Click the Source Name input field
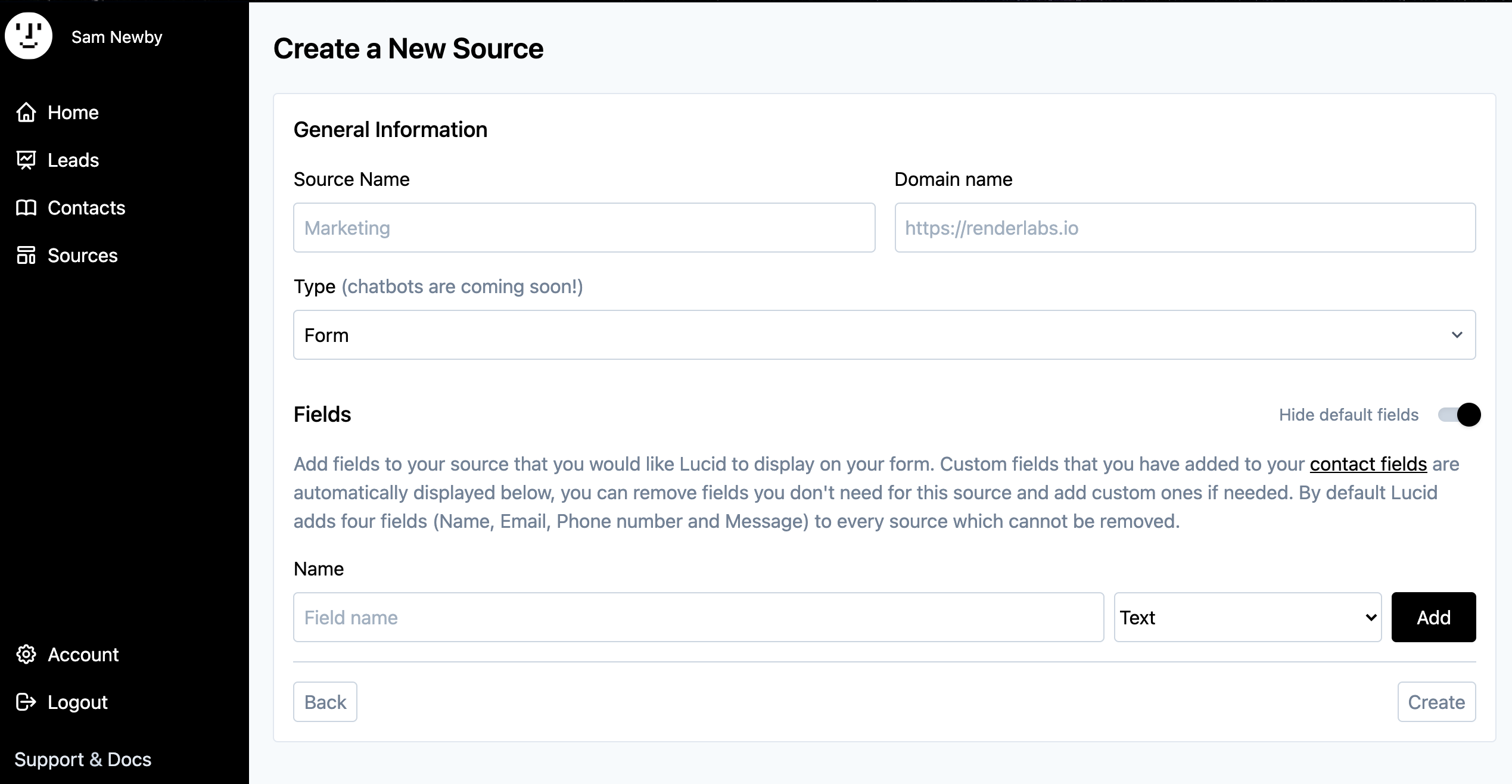 point(584,228)
